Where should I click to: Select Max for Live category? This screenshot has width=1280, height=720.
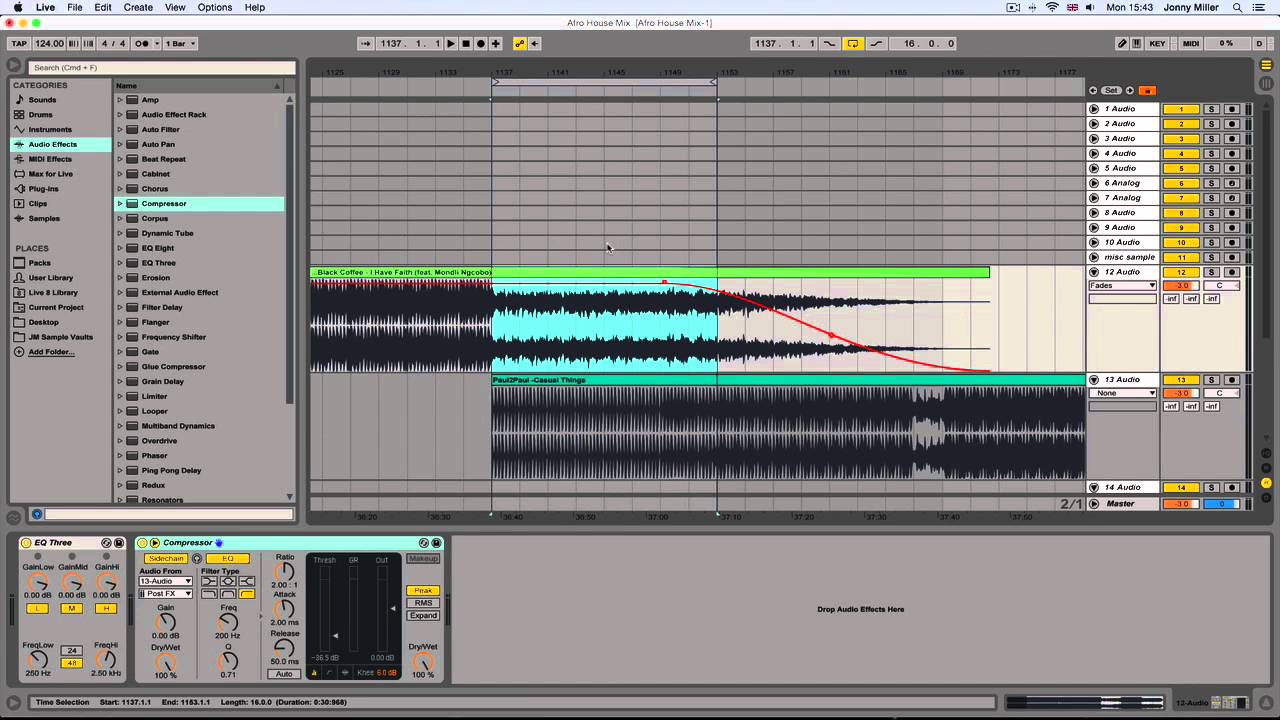50,174
